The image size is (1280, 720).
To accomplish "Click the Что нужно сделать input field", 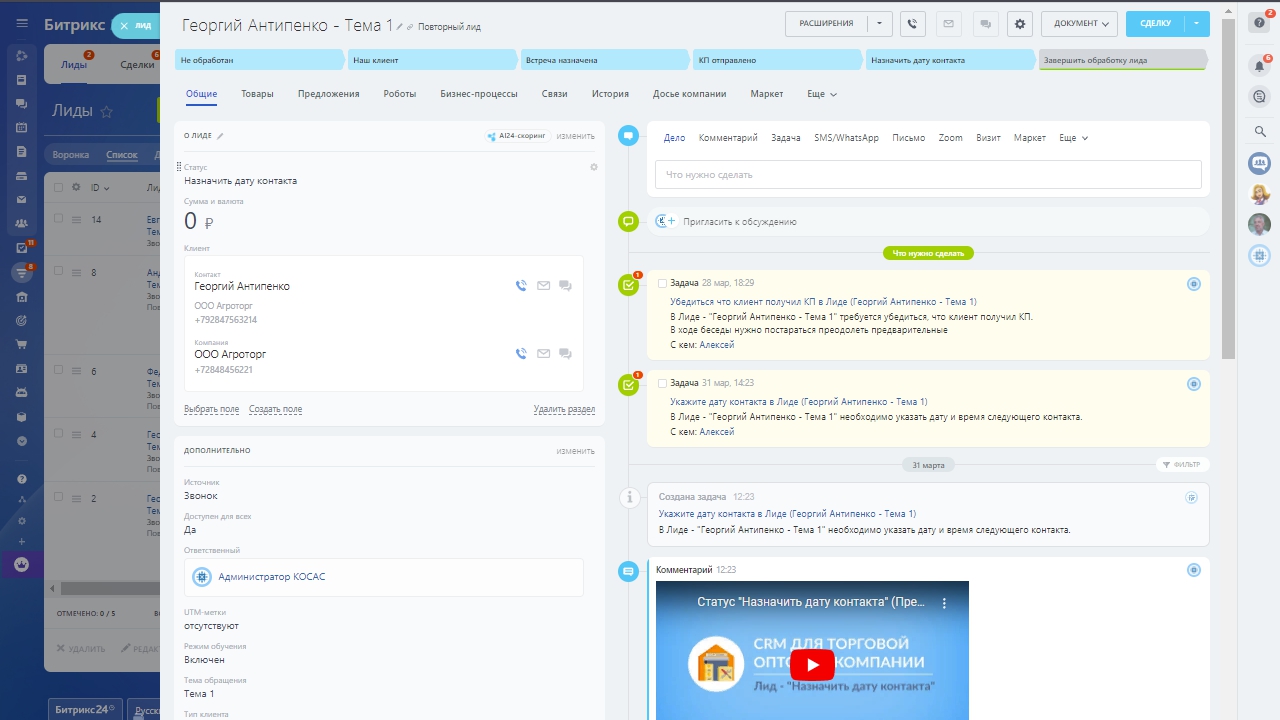I will [927, 175].
